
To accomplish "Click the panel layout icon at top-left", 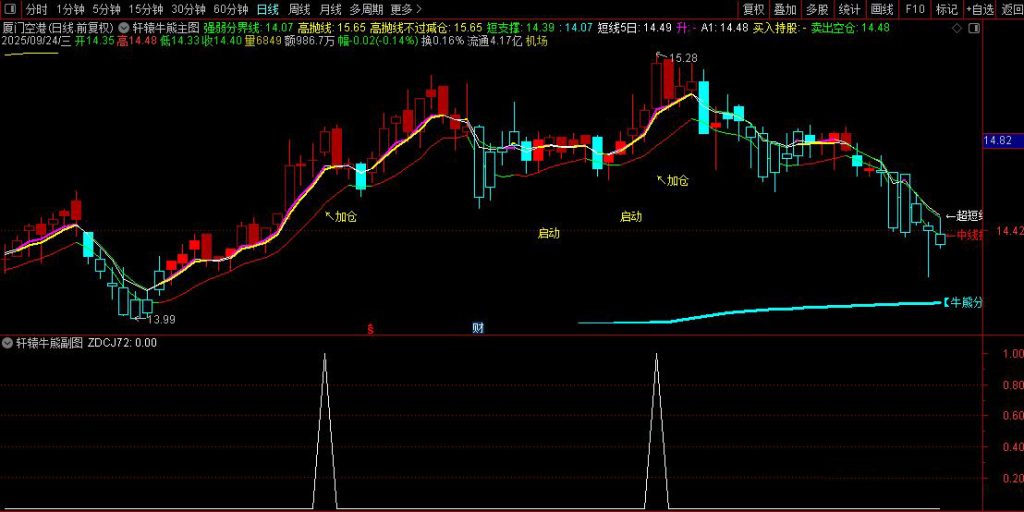I will coord(12,10).
